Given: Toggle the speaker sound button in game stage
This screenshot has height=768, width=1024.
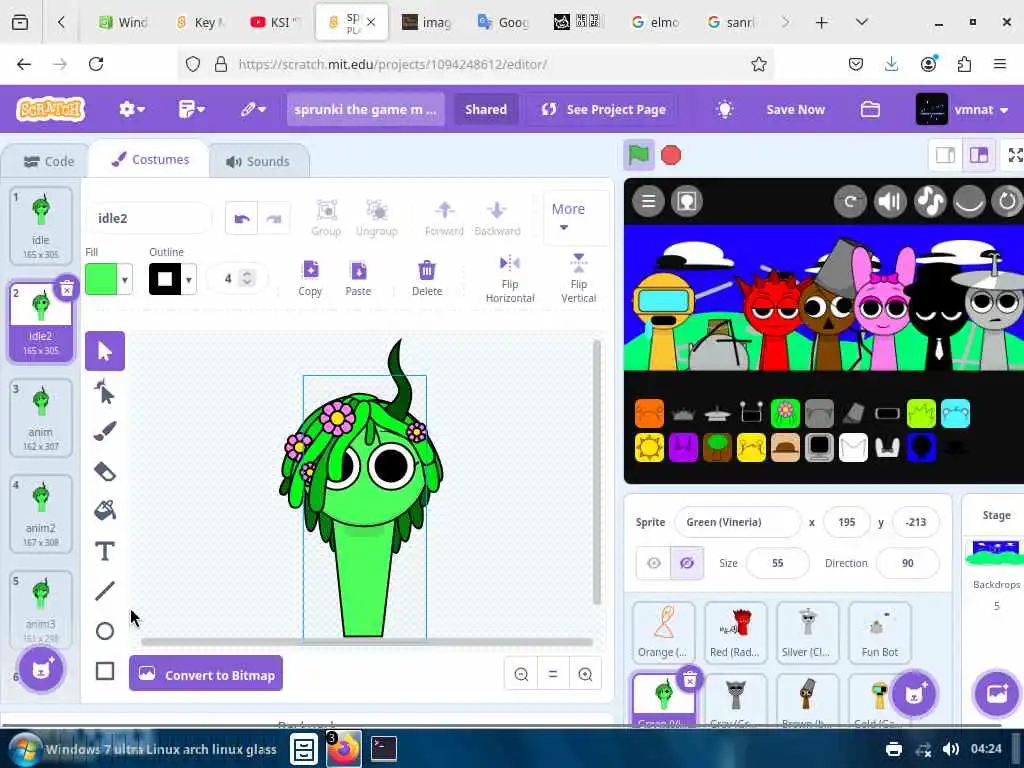Looking at the screenshot, I should coord(890,201).
